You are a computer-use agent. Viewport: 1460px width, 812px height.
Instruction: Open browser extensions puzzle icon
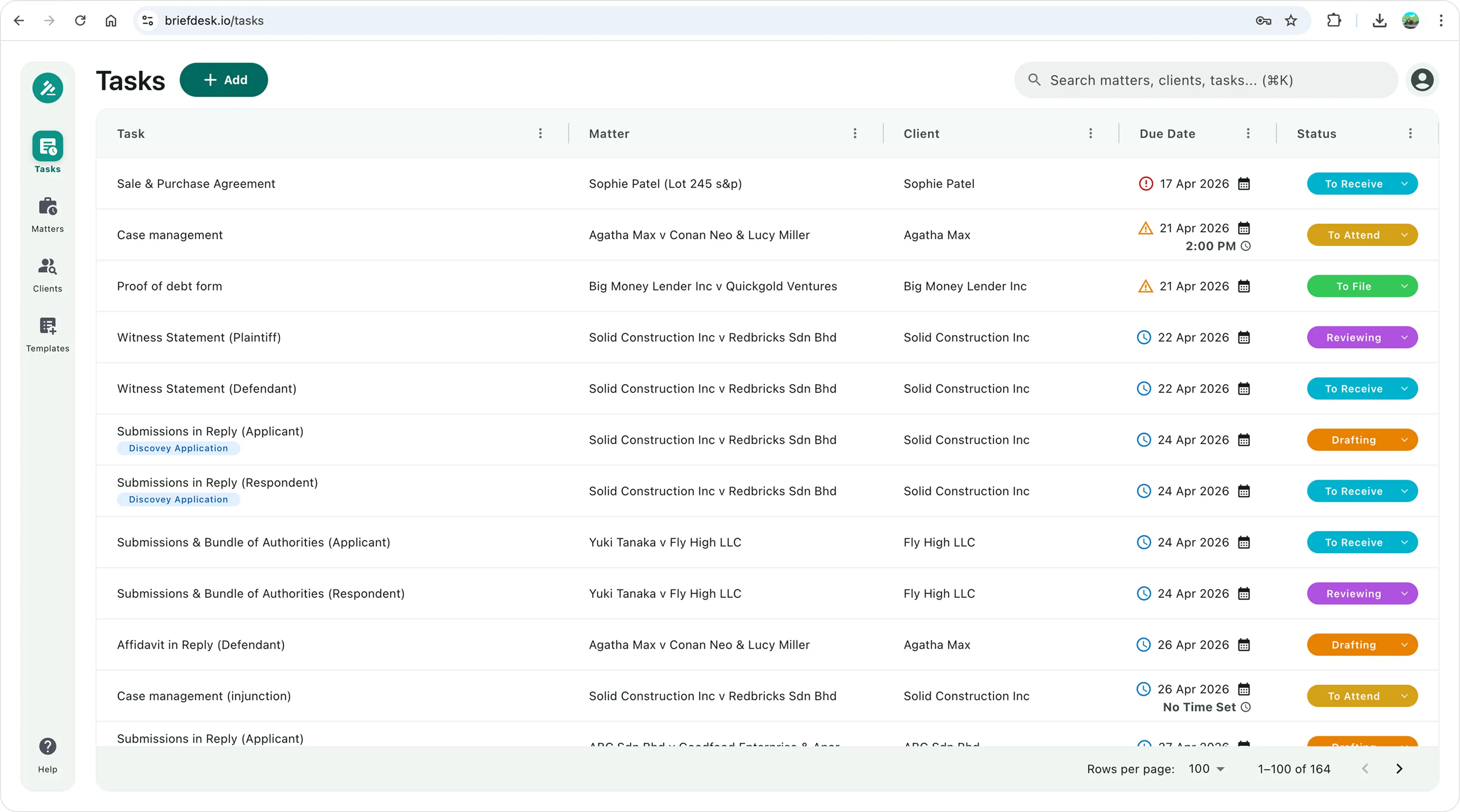[1334, 20]
